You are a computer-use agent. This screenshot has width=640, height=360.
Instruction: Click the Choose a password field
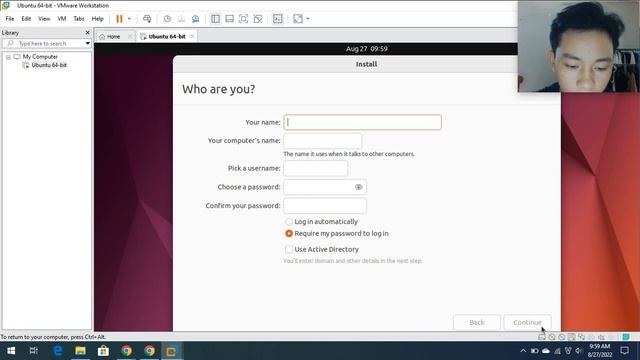[x=325, y=187]
